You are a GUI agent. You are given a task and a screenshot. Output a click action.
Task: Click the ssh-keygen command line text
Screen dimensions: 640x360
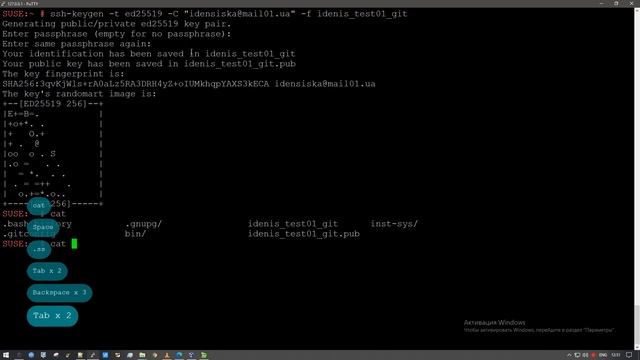pyautogui.click(x=229, y=14)
